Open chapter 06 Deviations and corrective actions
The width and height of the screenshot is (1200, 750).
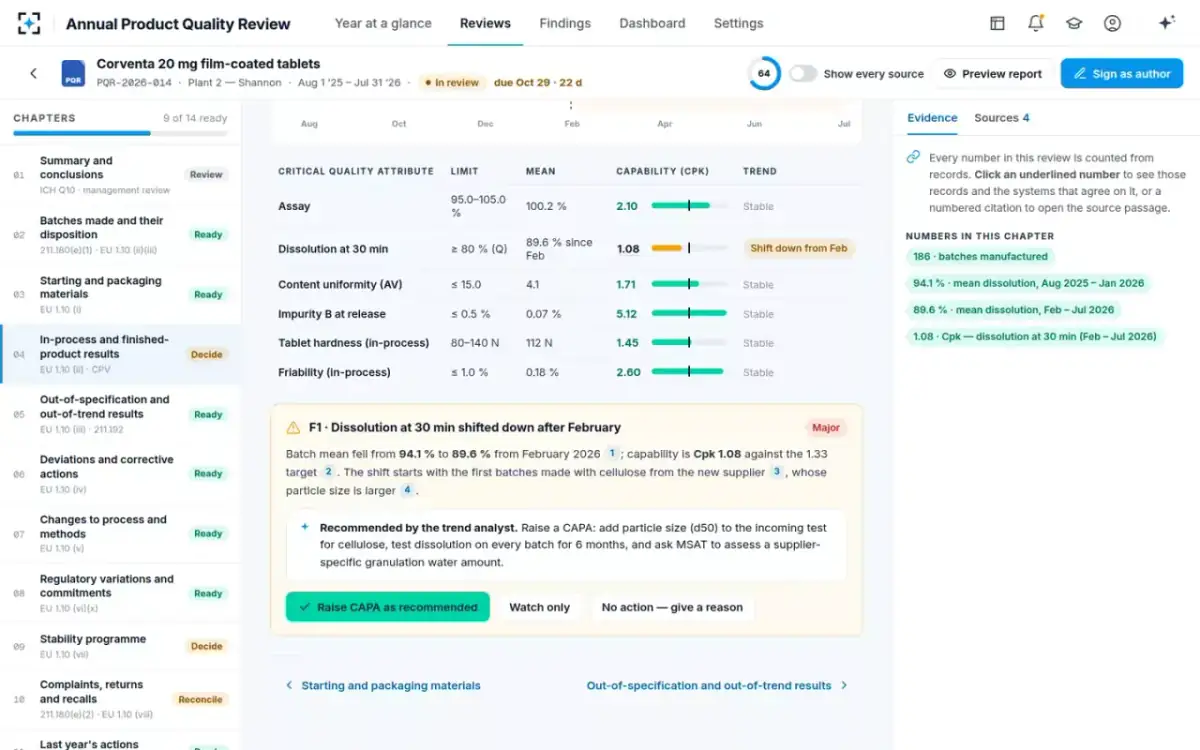pos(120,474)
